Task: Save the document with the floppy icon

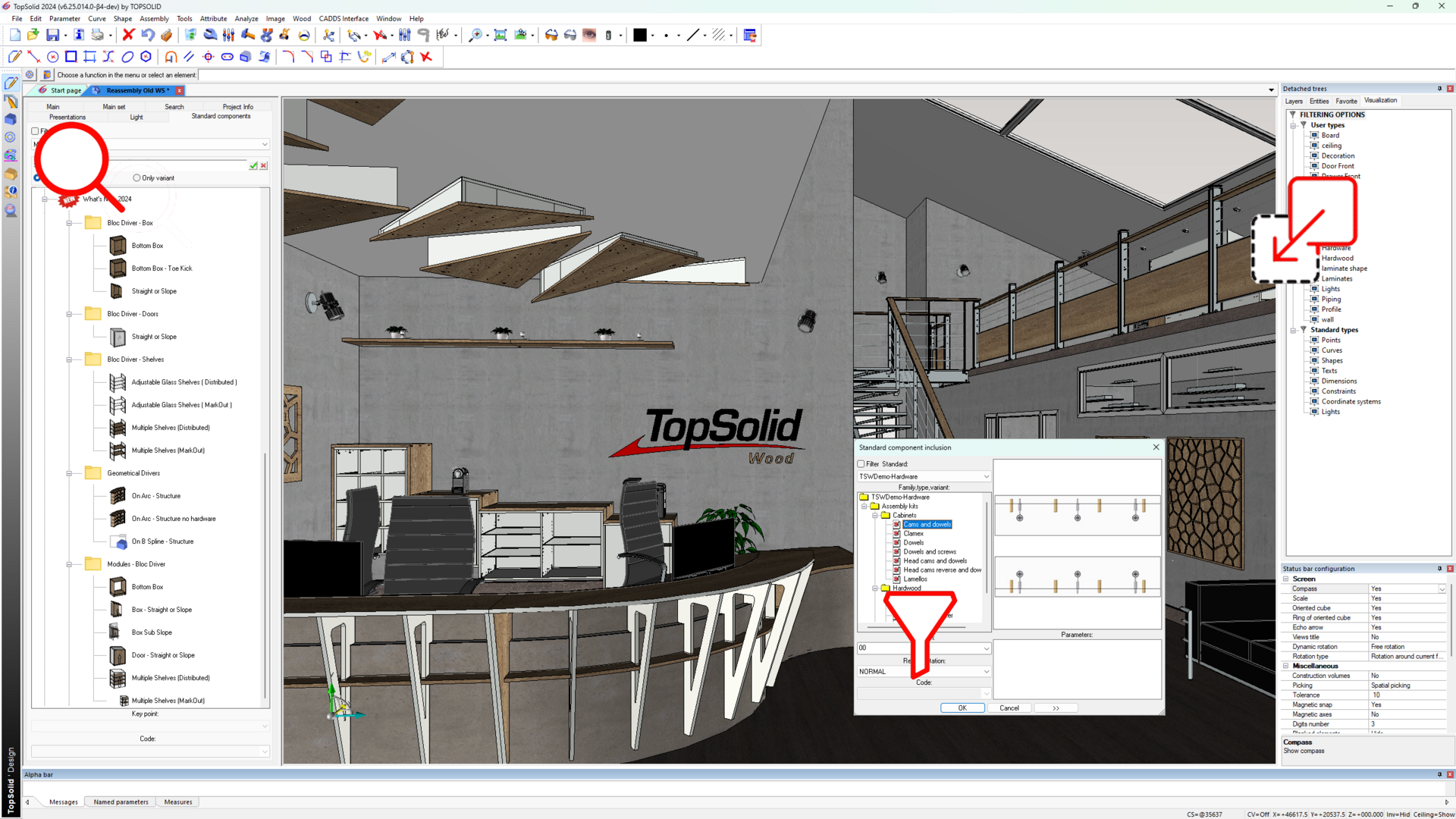Action: [x=52, y=35]
